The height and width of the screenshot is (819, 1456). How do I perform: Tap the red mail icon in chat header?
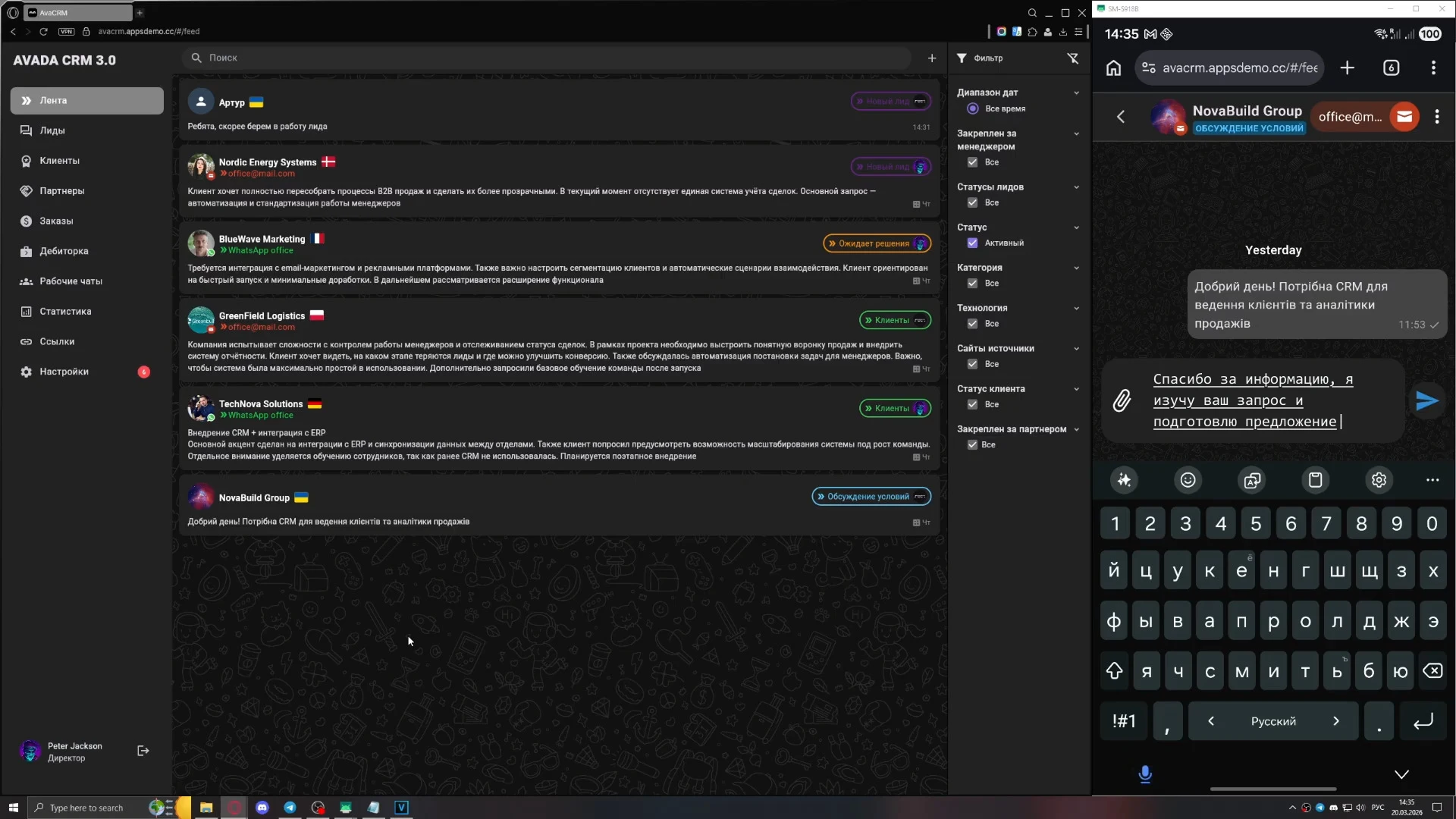(x=1404, y=117)
